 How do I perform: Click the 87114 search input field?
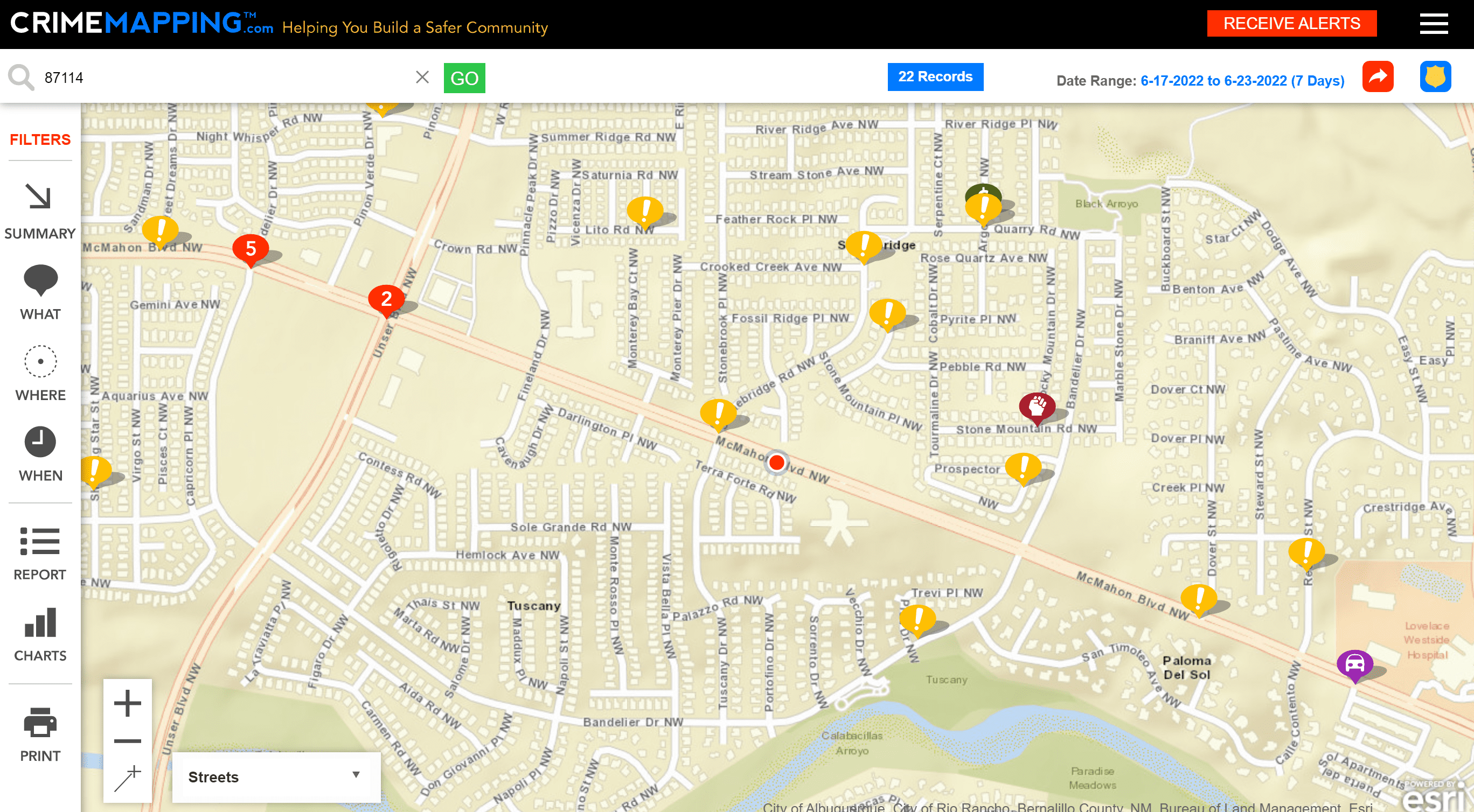pos(223,78)
